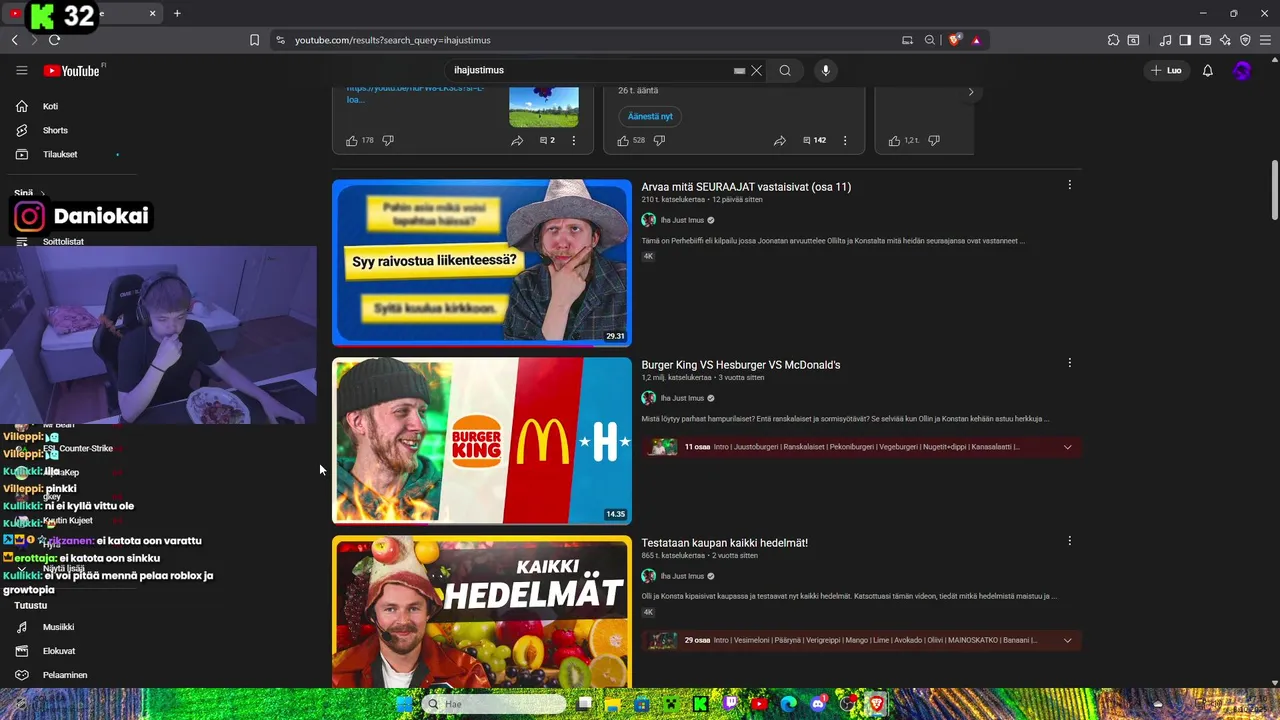Image resolution: width=1280 pixels, height=720 pixels.
Task: Open more options for Burger King VS video
Action: coord(1069,363)
